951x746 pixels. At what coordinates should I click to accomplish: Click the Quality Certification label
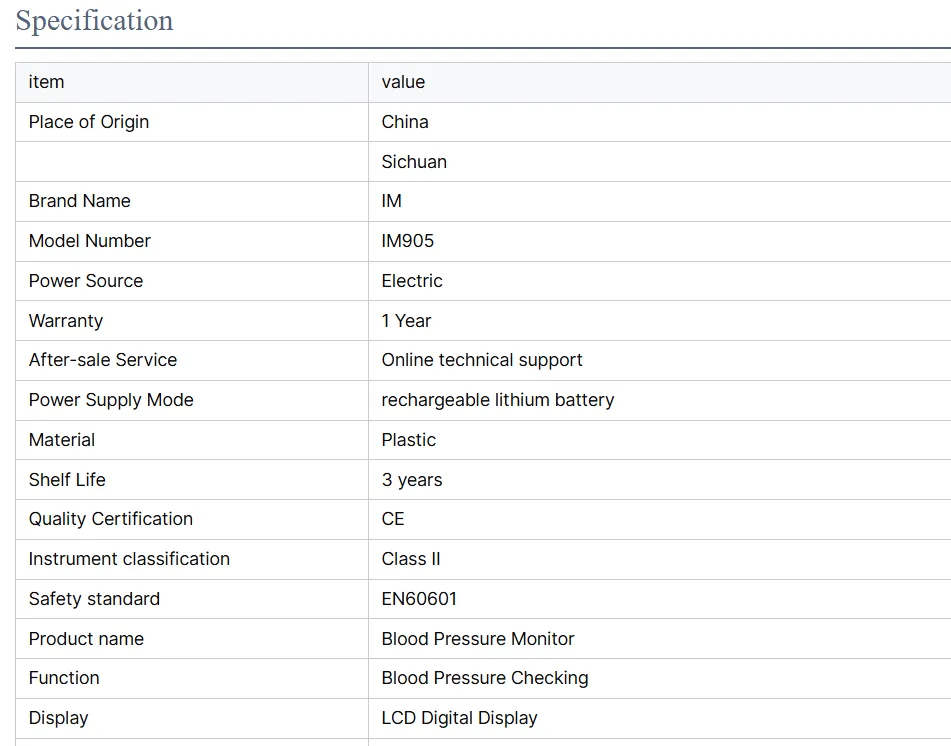(110, 519)
